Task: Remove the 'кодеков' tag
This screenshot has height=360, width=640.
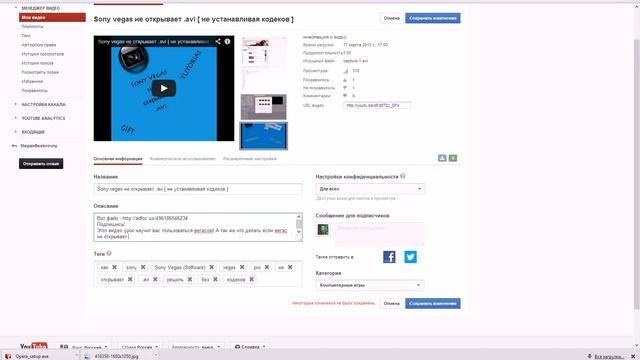Action: [252, 279]
